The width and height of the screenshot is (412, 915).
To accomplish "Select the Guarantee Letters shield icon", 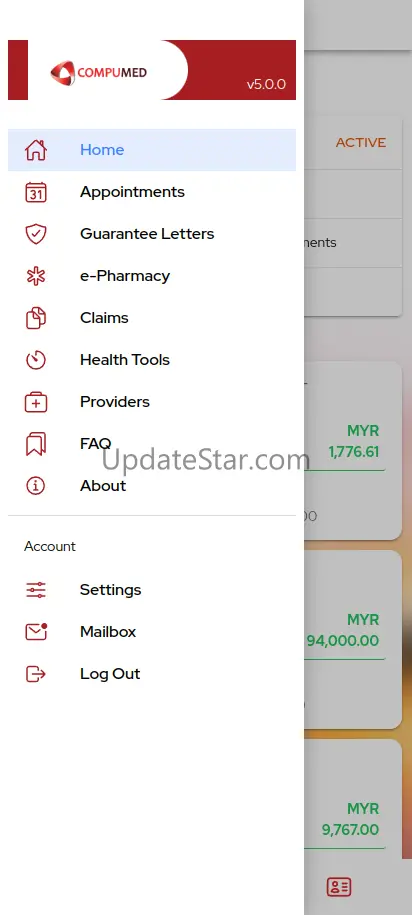I will [x=36, y=234].
